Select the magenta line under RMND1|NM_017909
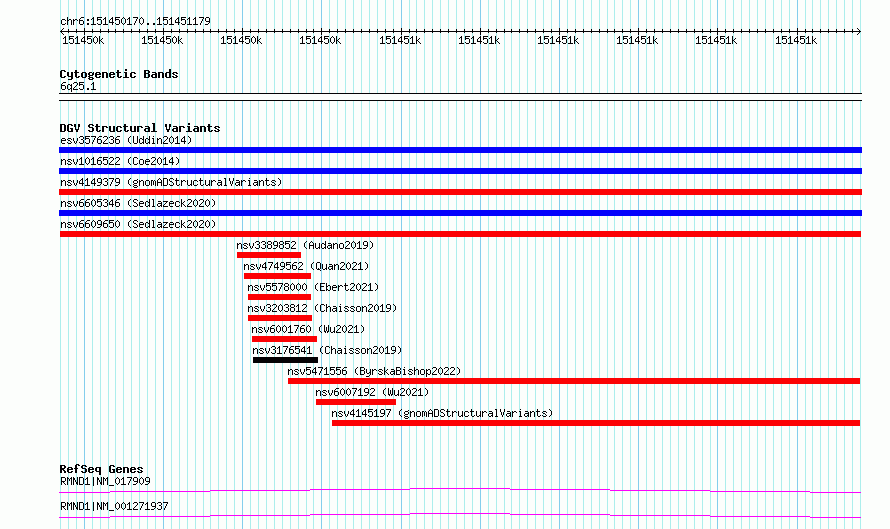The height and width of the screenshot is (529, 890). click(460, 490)
